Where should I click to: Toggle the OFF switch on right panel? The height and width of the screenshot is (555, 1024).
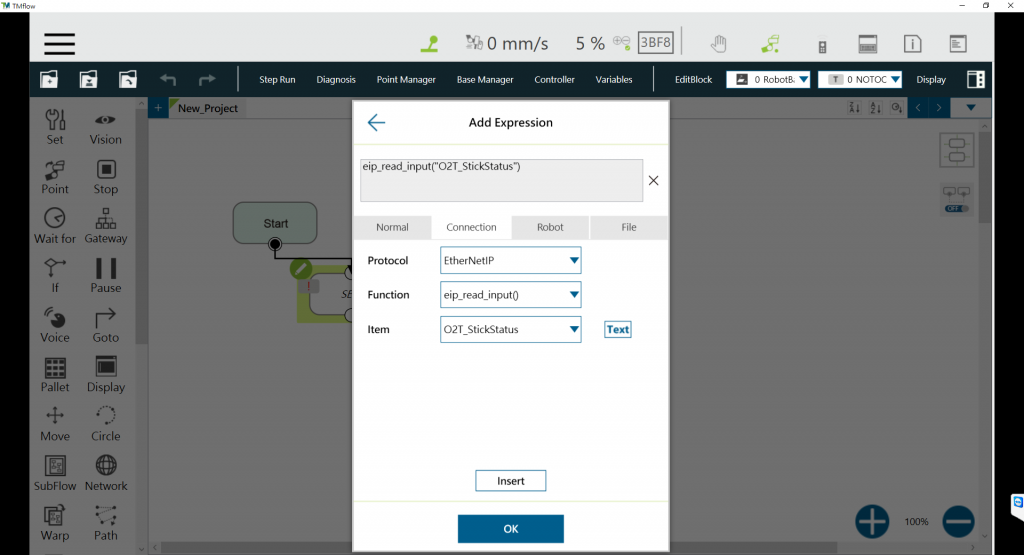pyautogui.click(x=956, y=208)
